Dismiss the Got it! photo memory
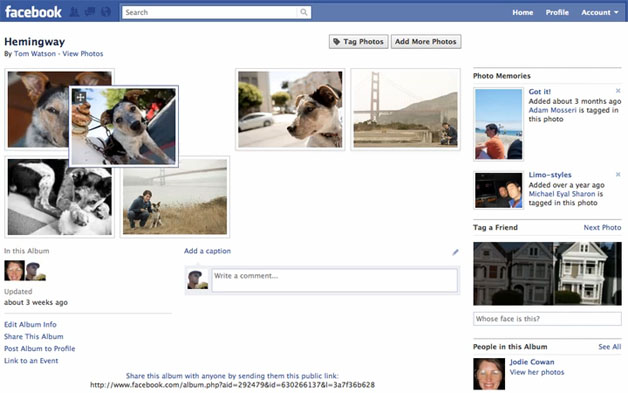This screenshot has width=628, height=393. click(618, 91)
